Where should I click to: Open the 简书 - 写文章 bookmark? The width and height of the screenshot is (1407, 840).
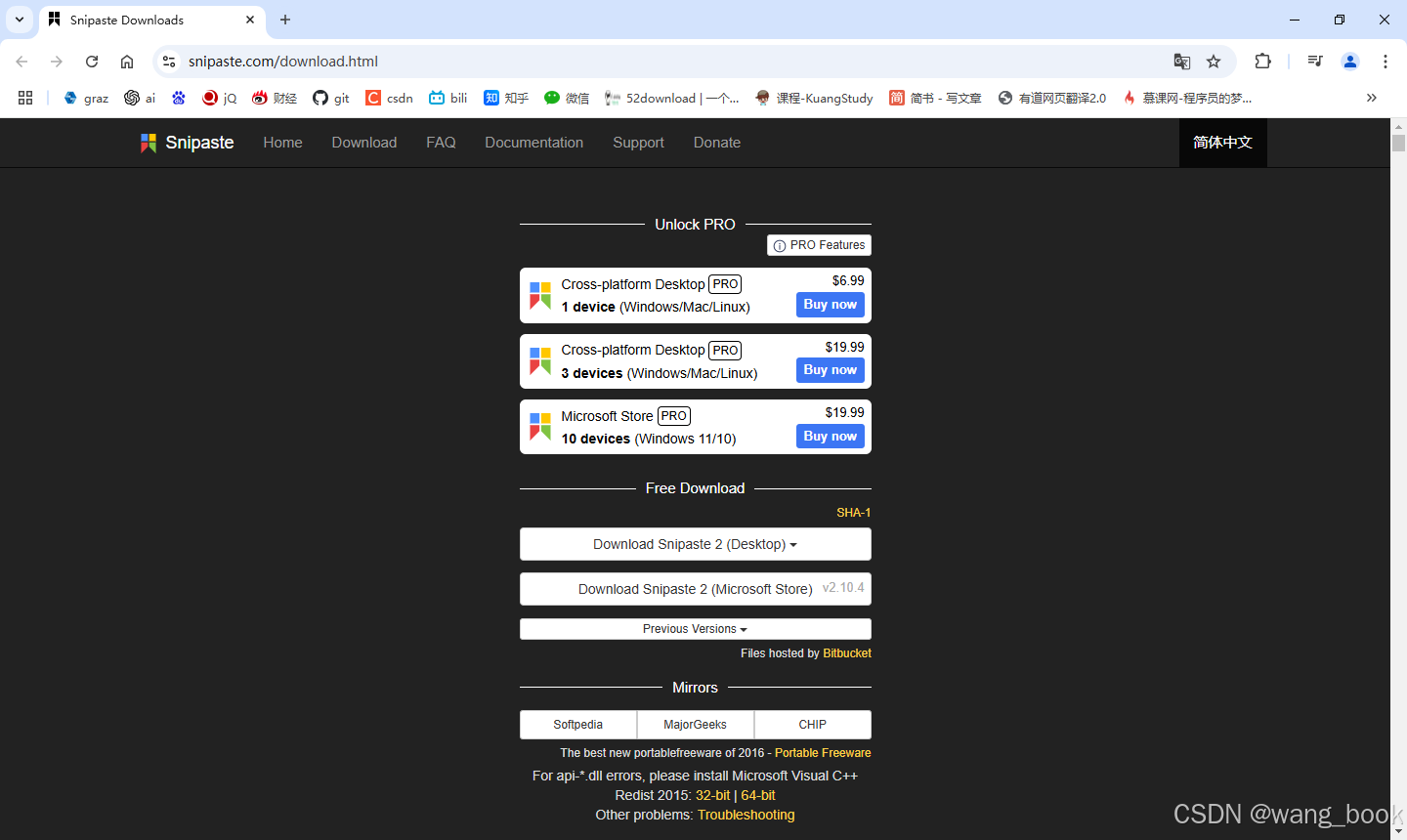935,98
